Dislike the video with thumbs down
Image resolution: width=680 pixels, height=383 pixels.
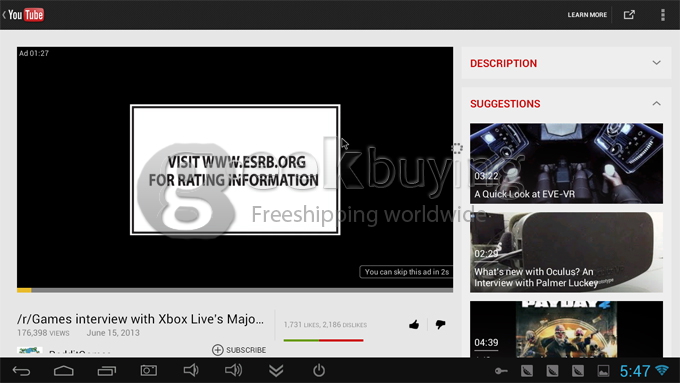pos(440,324)
